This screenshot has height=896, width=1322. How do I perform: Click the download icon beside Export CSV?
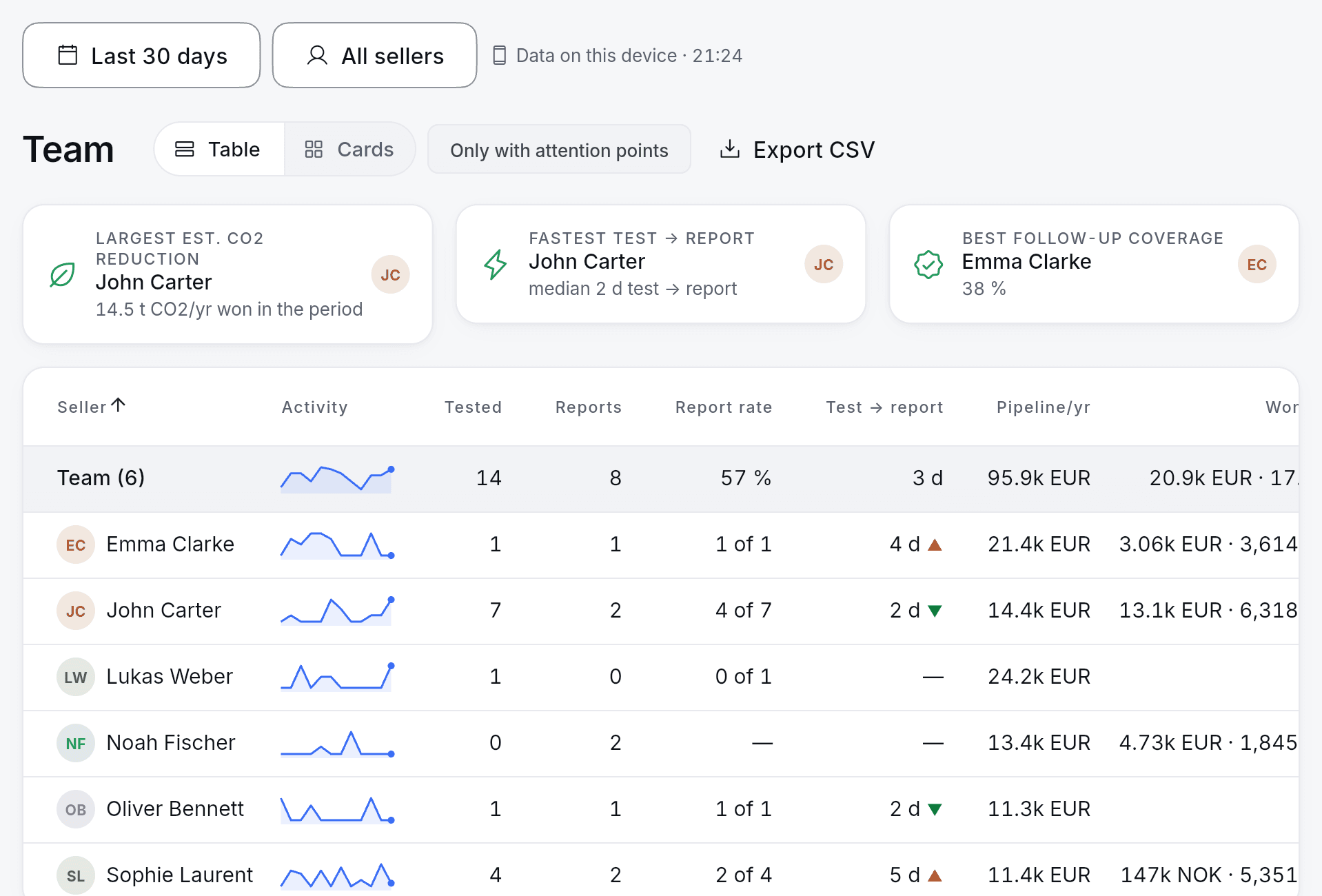pos(730,149)
